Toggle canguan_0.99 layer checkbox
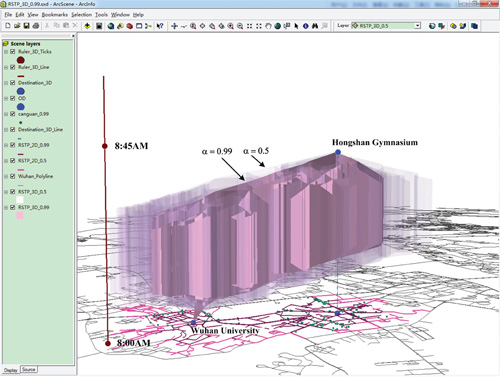 tap(13, 114)
